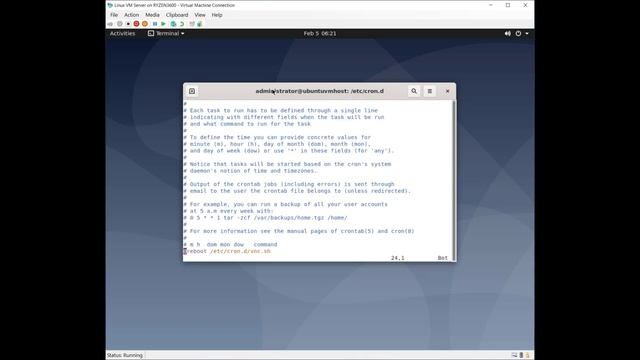Shut down the VM with the red icon

click(136, 24)
